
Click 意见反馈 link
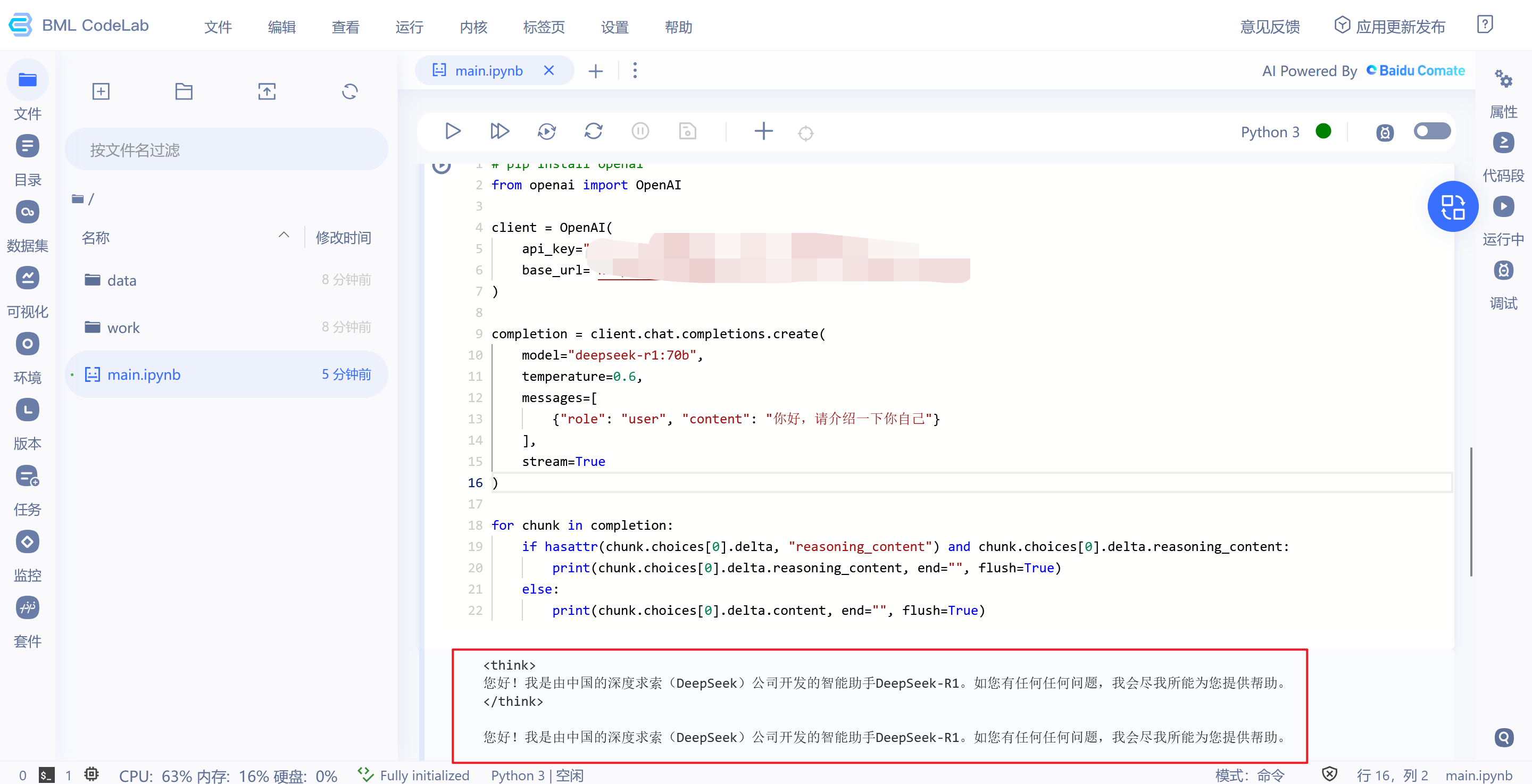[1269, 27]
